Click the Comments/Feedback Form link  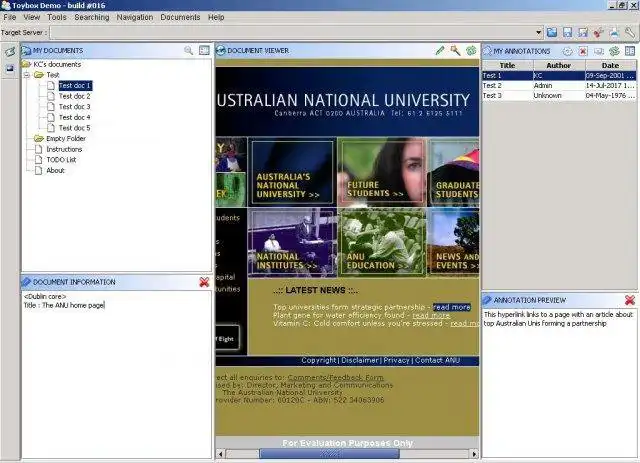click(336, 377)
